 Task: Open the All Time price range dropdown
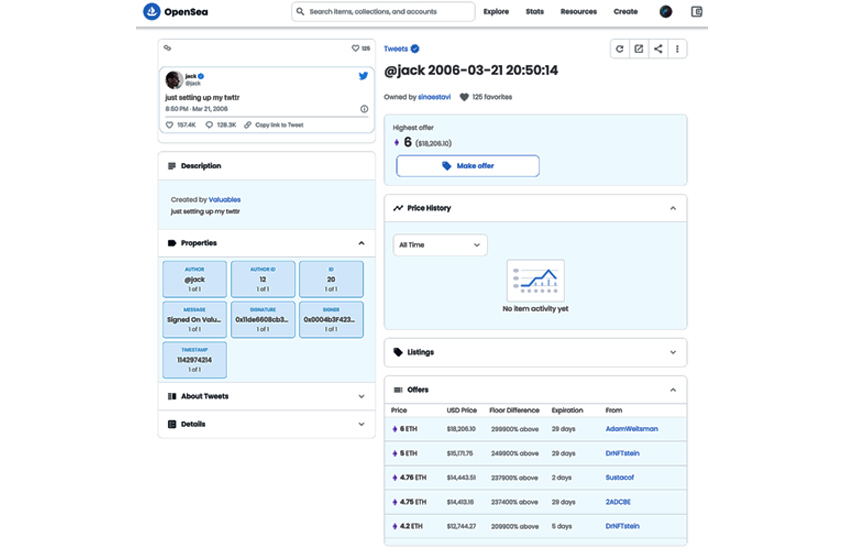click(440, 244)
